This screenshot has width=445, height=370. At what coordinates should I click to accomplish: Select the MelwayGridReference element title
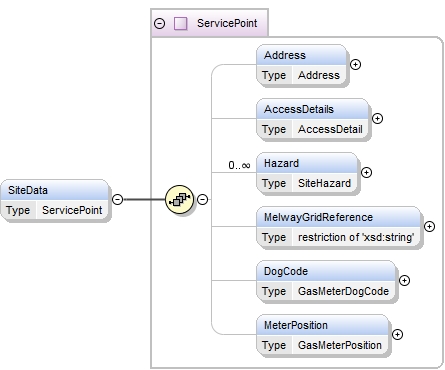pyautogui.click(x=318, y=217)
